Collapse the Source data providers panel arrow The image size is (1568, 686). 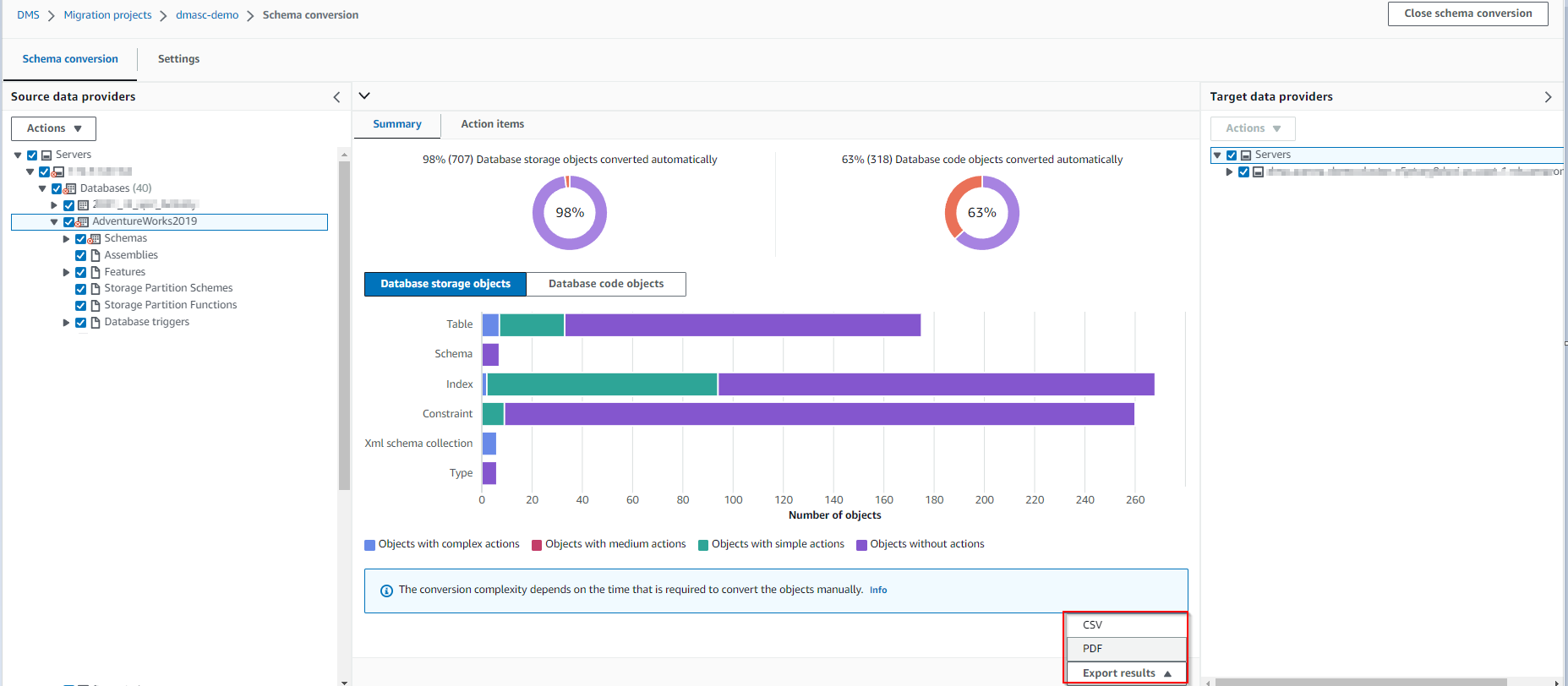click(336, 97)
